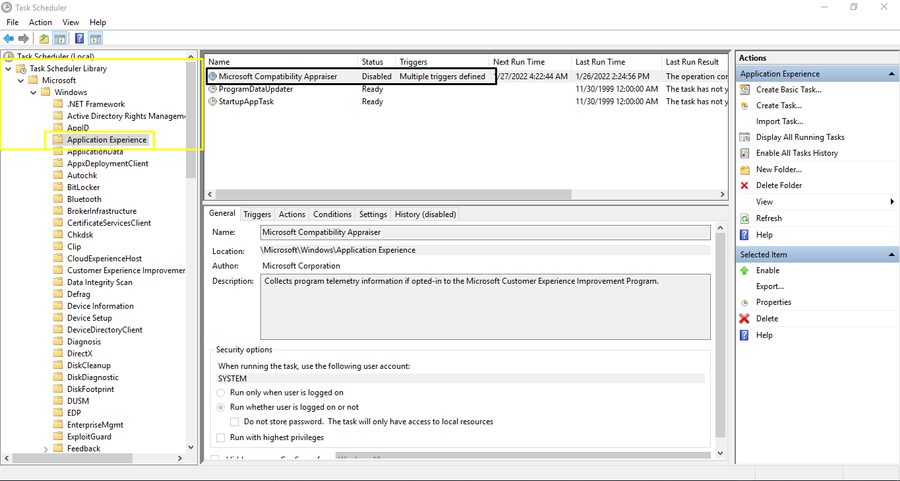The height and width of the screenshot is (481, 900).
Task: Expand the Feedback folder node
Action: pyautogui.click(x=46, y=449)
